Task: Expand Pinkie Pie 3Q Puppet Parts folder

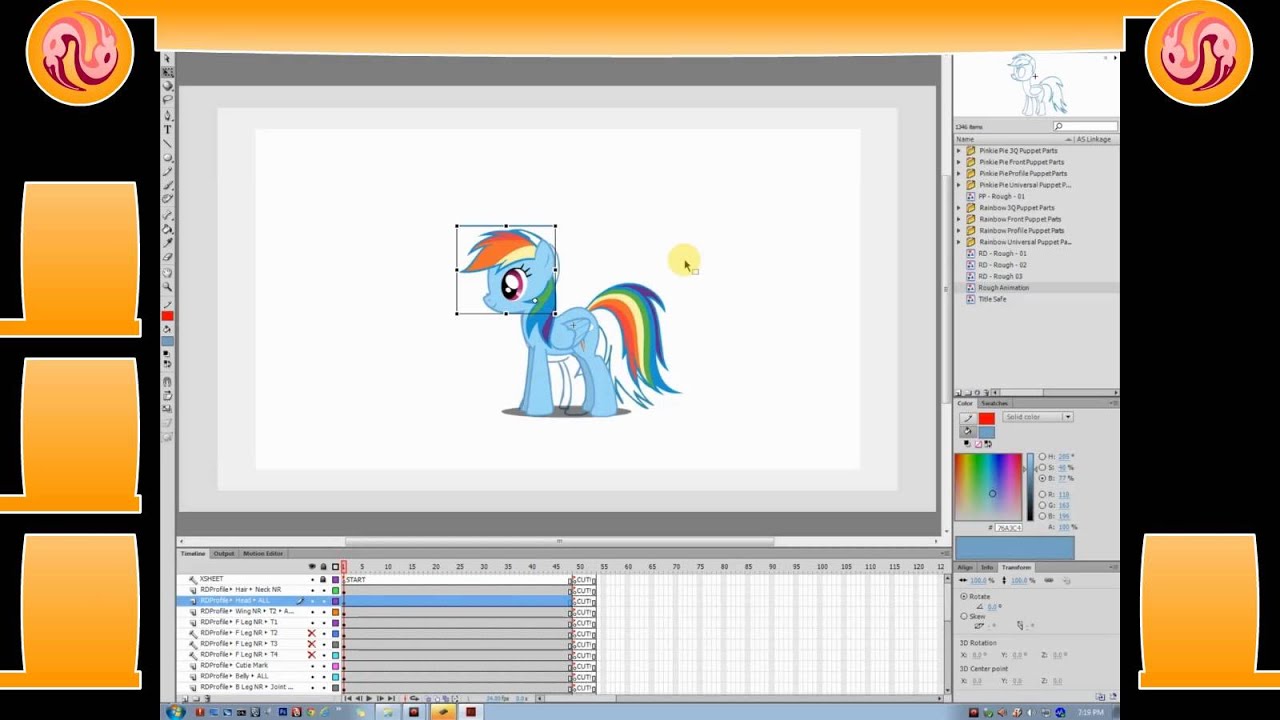Action: [959, 151]
